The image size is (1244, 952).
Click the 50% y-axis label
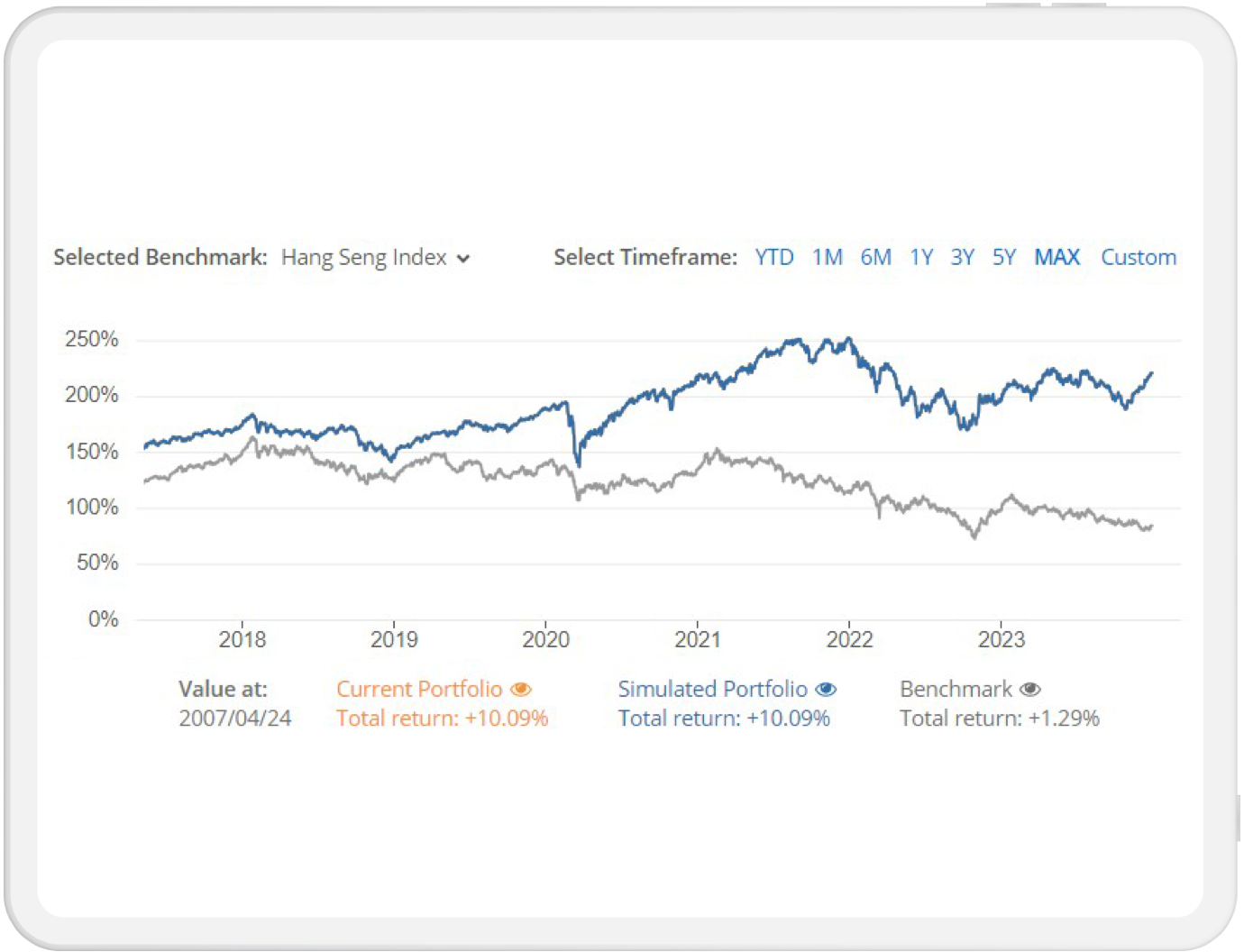tap(97, 563)
